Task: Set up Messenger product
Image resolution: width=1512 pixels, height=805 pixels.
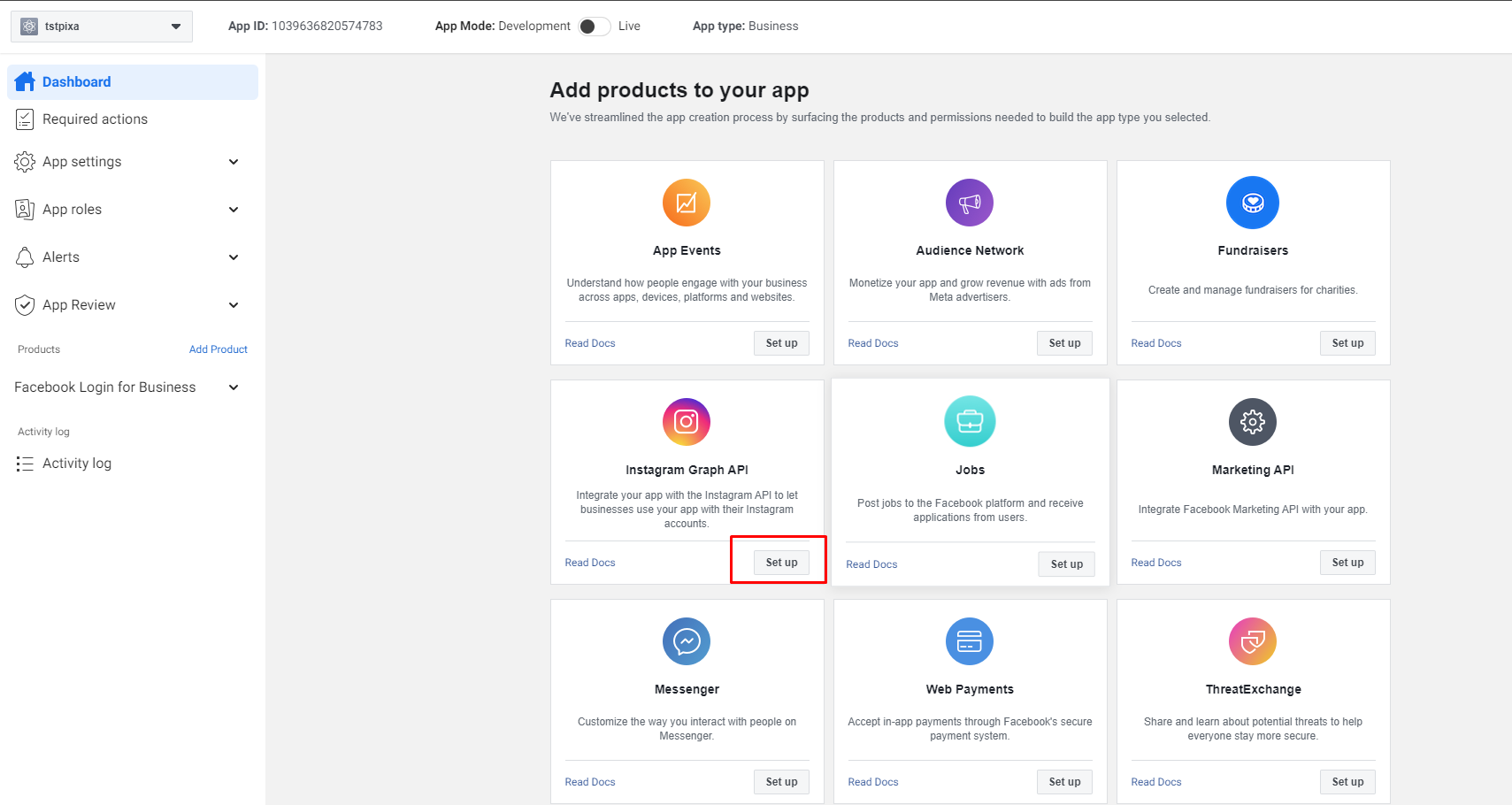Action: (781, 782)
